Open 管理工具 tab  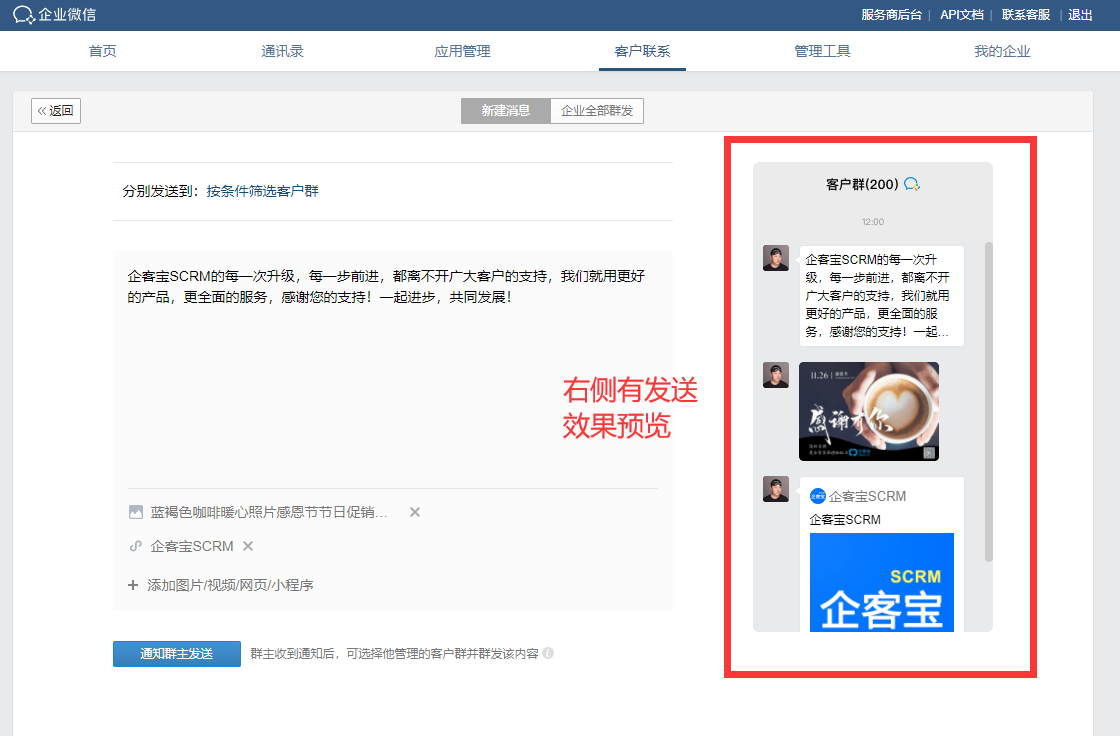tap(822, 51)
